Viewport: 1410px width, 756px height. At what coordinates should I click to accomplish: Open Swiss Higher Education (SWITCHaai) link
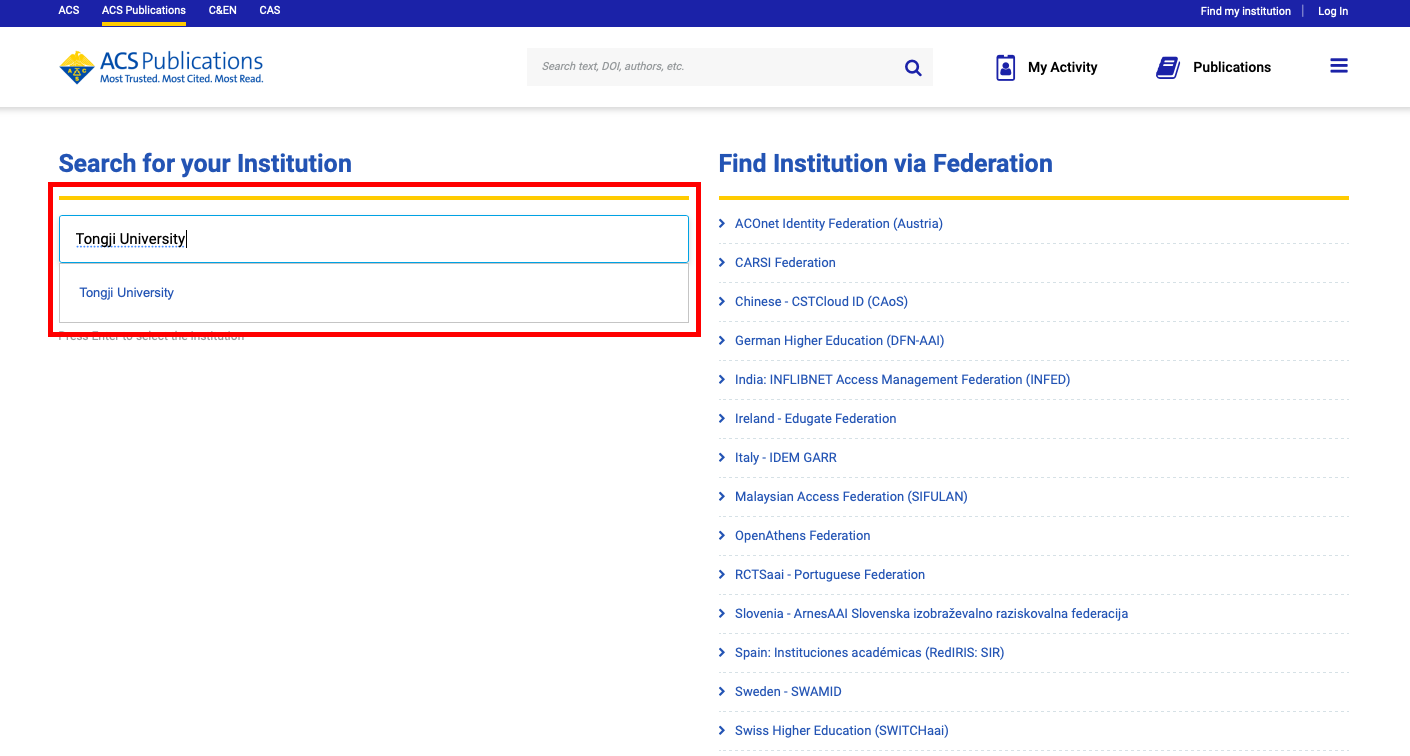click(842, 730)
